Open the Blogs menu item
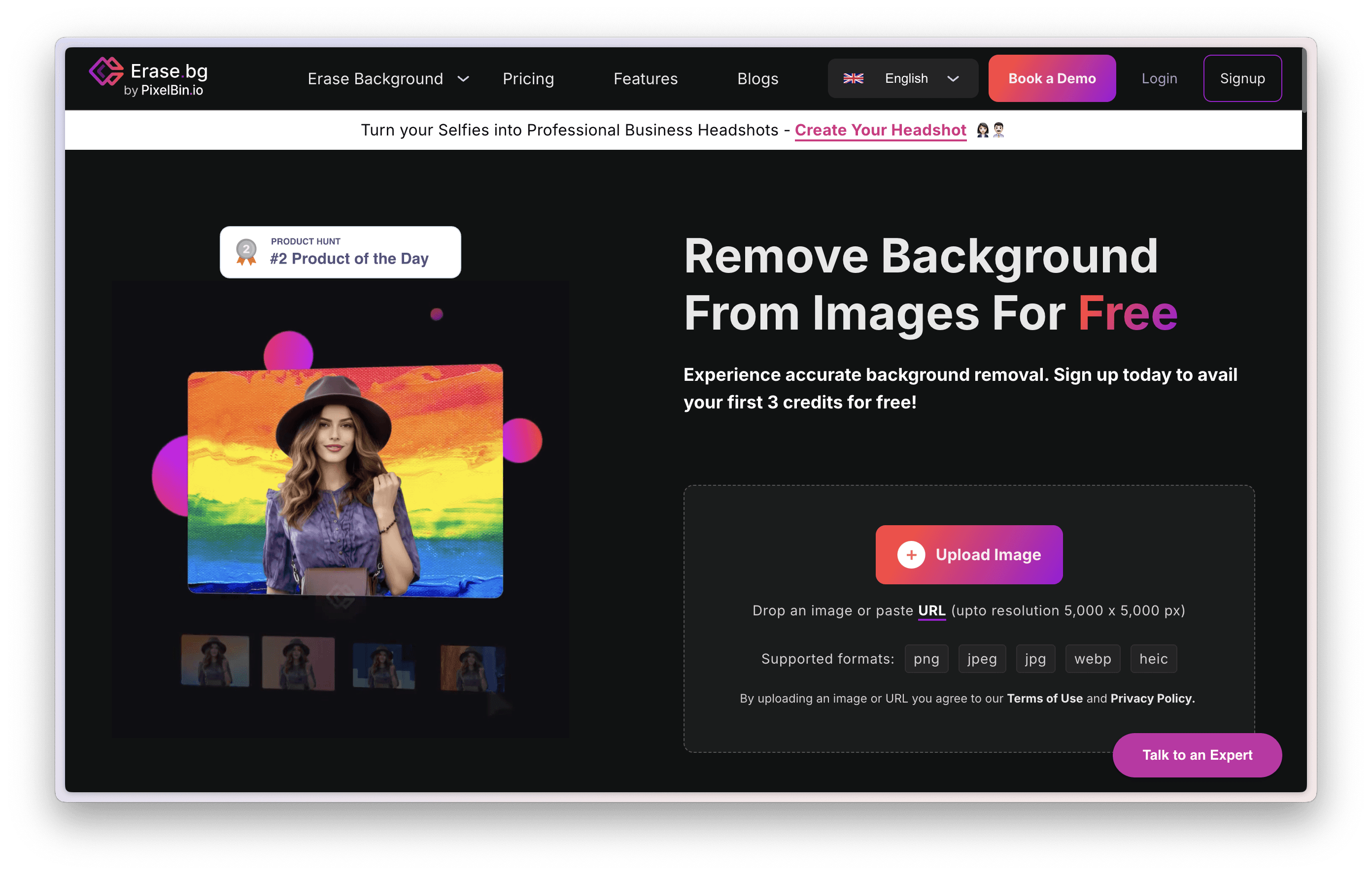Screen dimensions: 1372x875 tap(757, 79)
